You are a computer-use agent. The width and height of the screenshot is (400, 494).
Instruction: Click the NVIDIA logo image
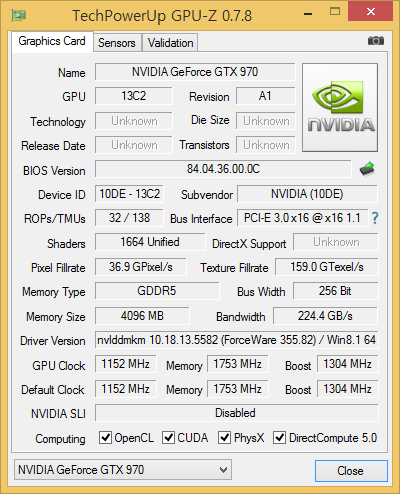coord(340,107)
